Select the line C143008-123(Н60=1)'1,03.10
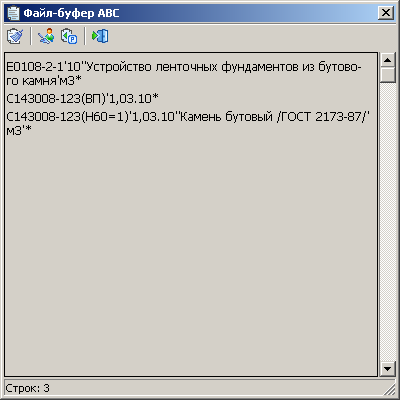The height and width of the screenshot is (400, 400). point(188,123)
